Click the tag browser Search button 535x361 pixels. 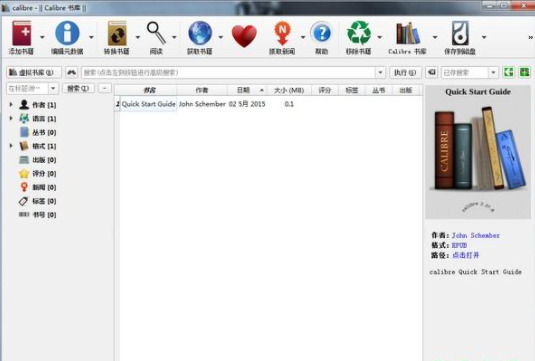(78, 88)
